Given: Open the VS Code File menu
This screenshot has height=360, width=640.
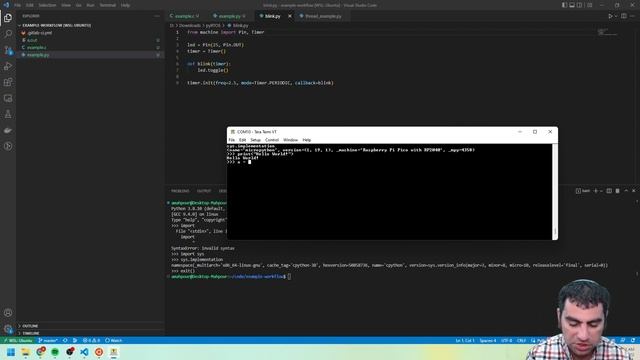Looking at the screenshot, I should pyautogui.click(x=18, y=5).
